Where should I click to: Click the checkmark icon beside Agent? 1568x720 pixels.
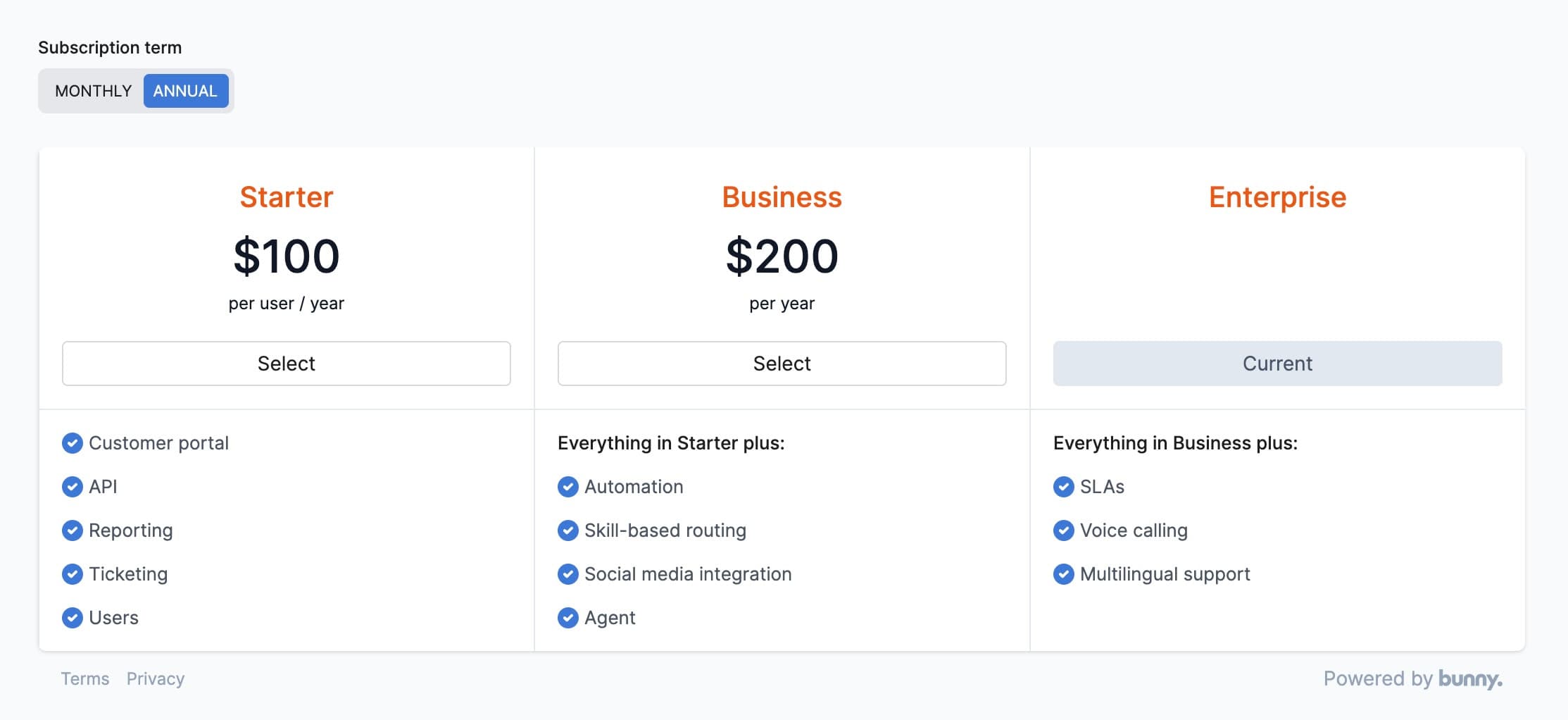pos(568,618)
